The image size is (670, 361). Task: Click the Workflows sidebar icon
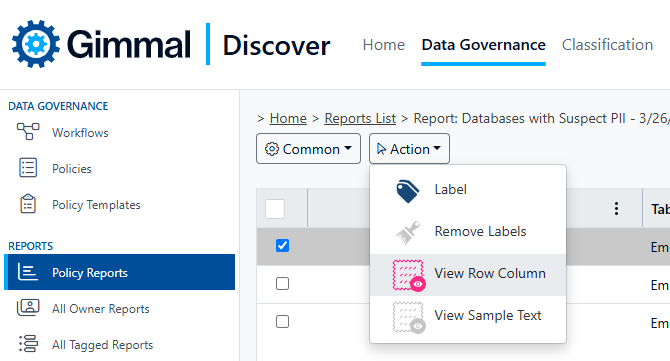[28, 132]
